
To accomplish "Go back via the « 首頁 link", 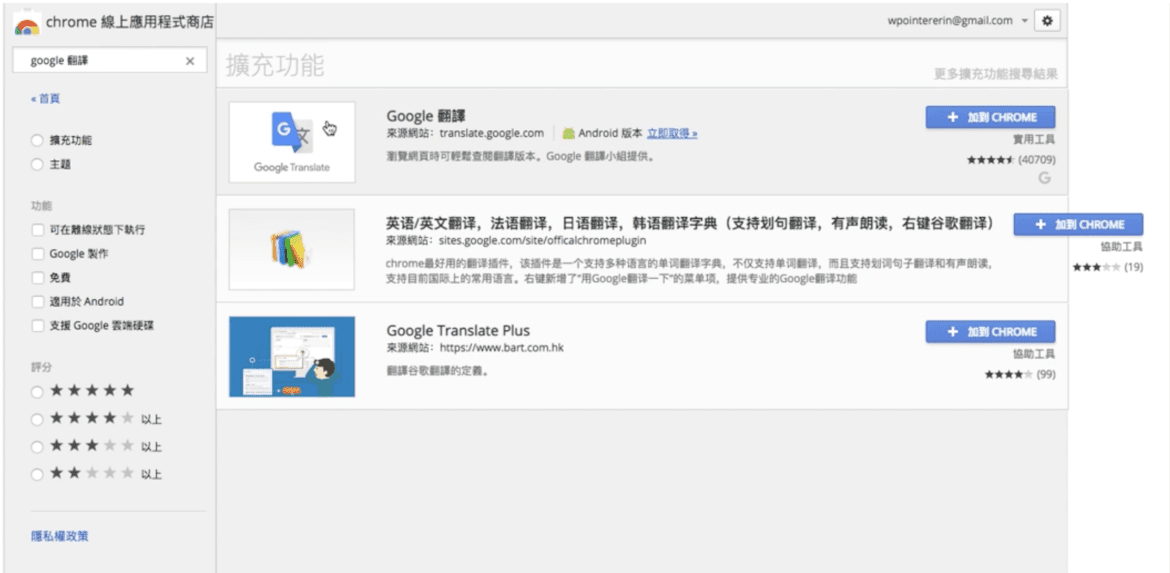I will [45, 98].
